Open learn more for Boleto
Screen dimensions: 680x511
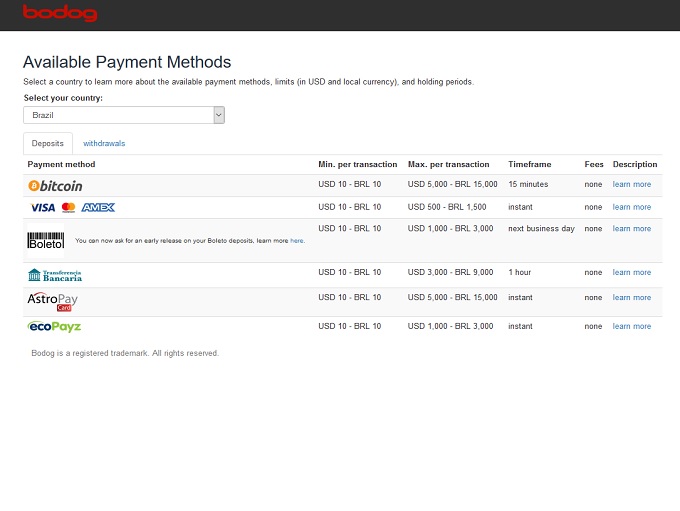pos(631,229)
